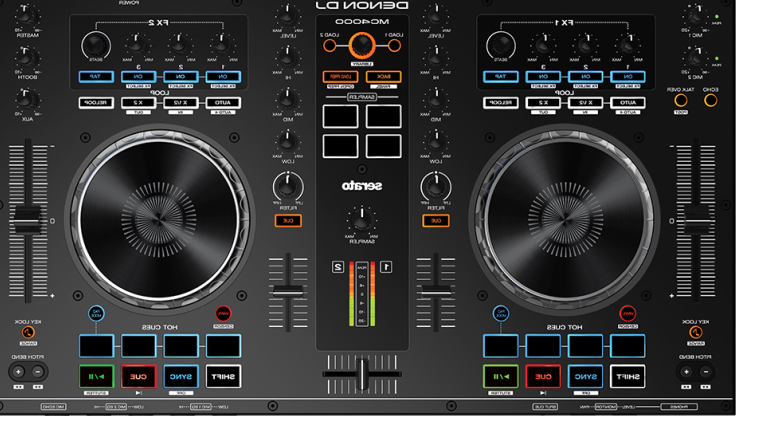
Task: Click the Pad Mode button on the FX 2 deck
Action: (x=96, y=313)
